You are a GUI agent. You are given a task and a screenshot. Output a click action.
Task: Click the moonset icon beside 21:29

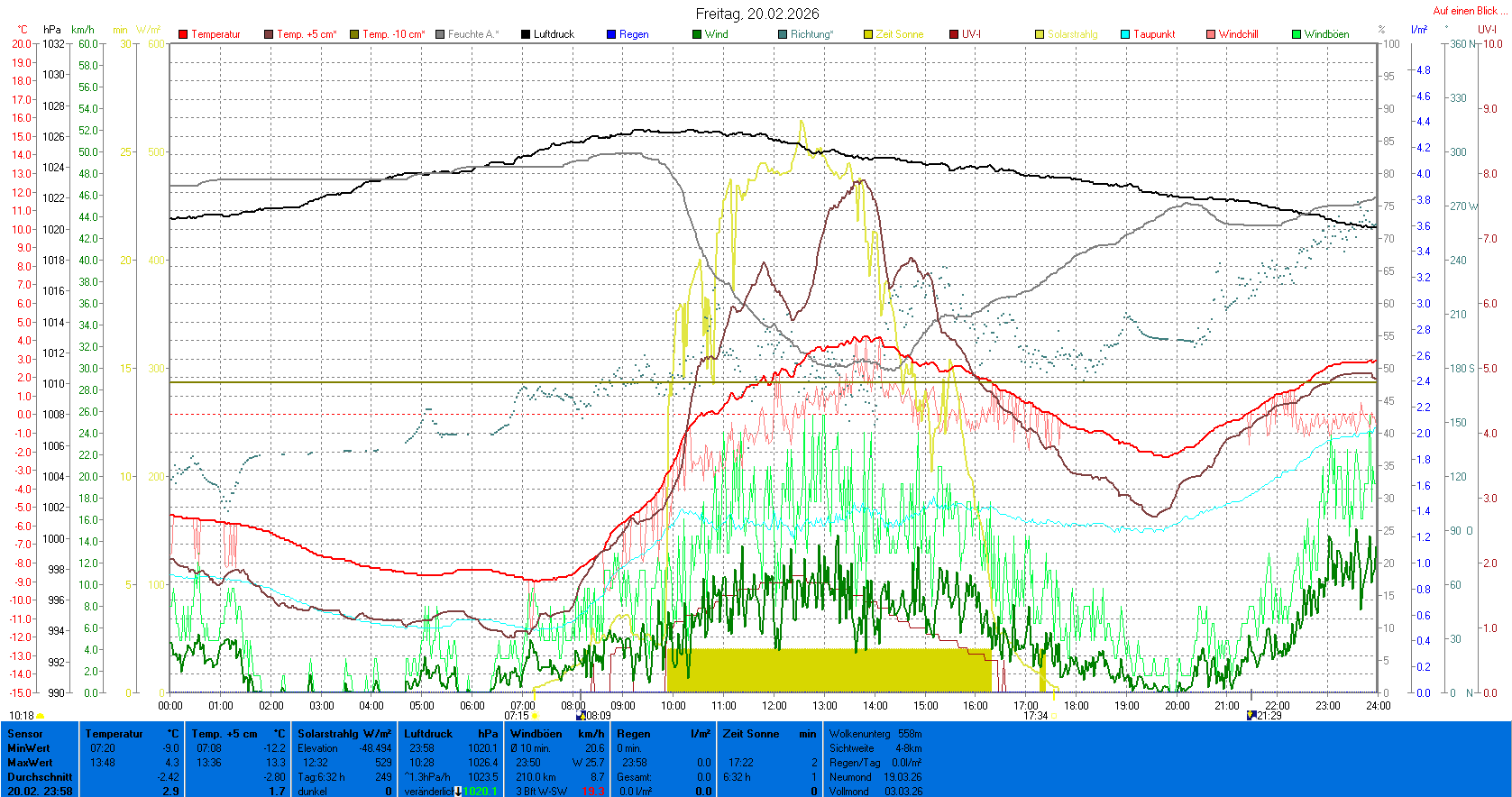(1251, 715)
